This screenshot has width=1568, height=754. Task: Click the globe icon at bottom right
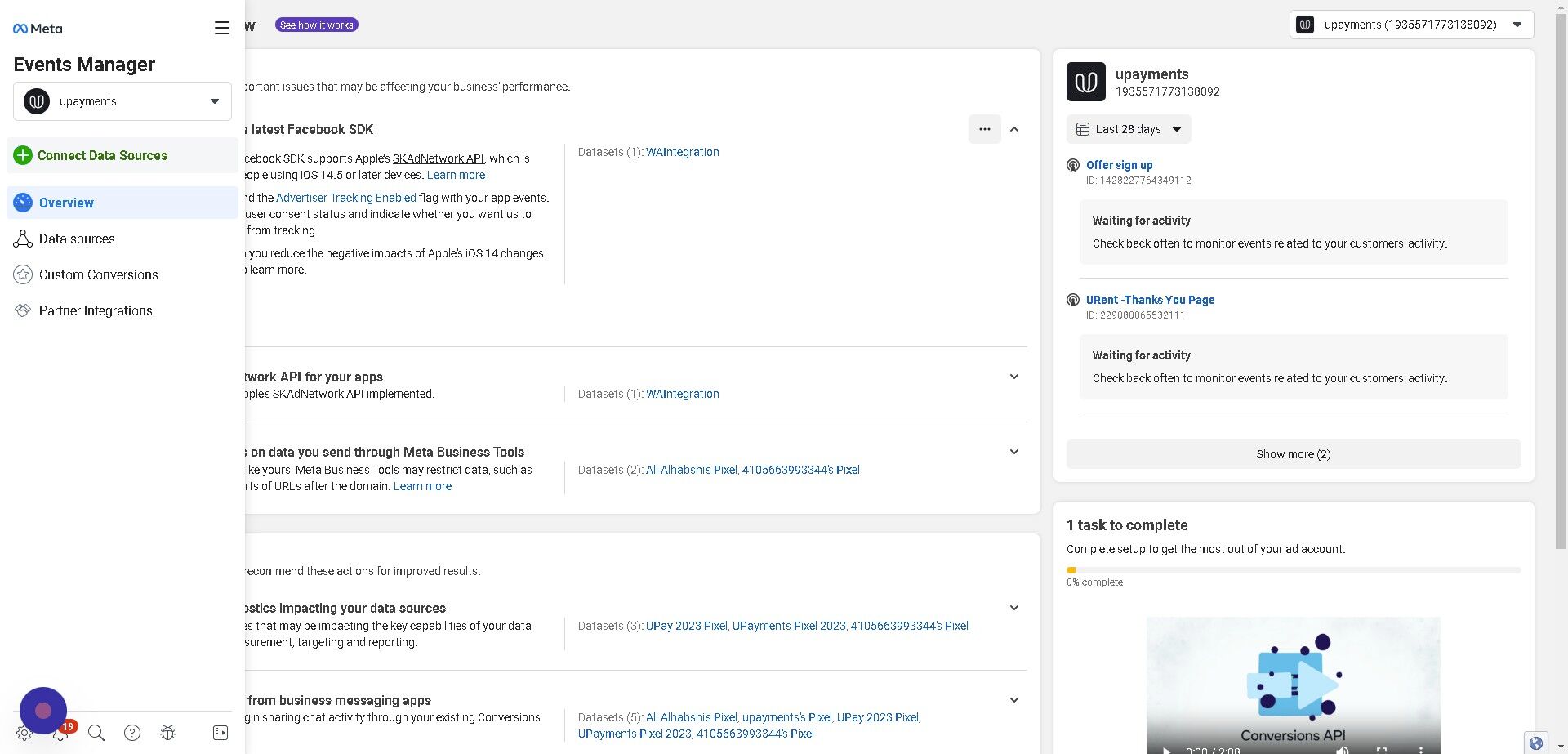[x=1535, y=743]
